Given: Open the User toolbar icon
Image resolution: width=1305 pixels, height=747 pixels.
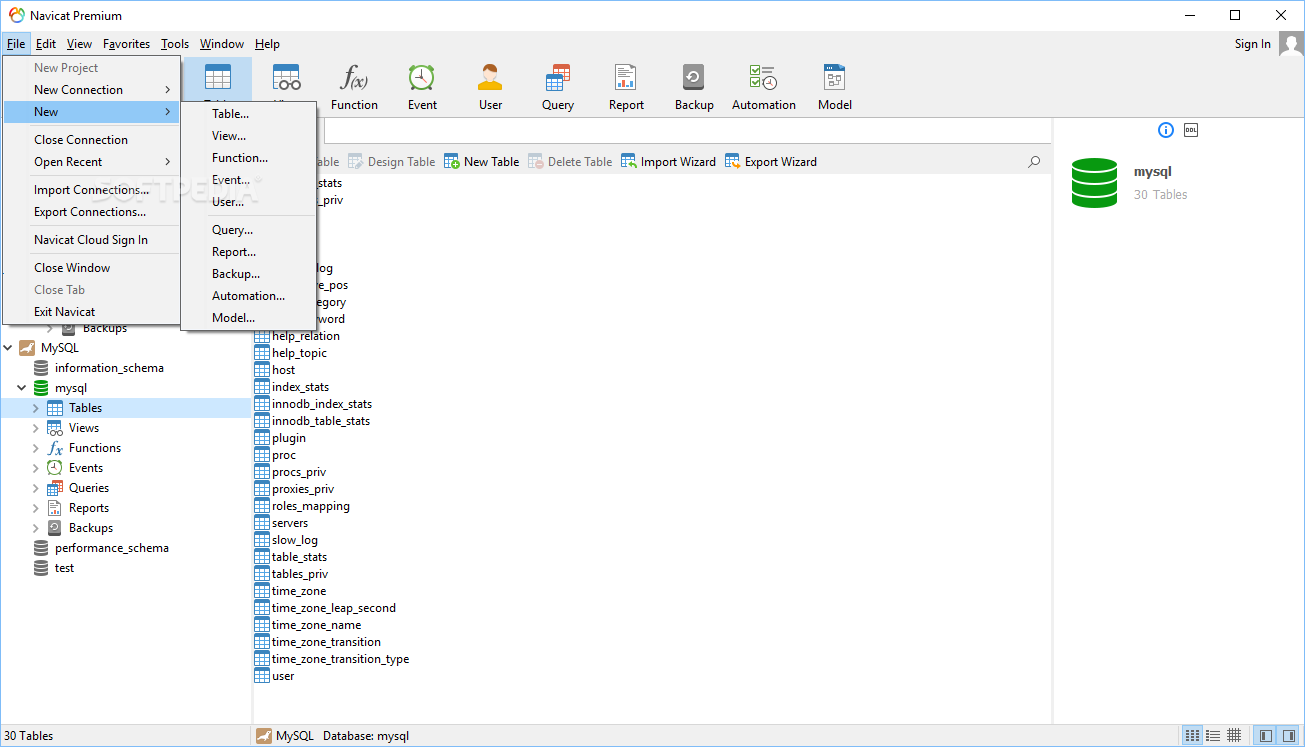Looking at the screenshot, I should (x=490, y=78).
